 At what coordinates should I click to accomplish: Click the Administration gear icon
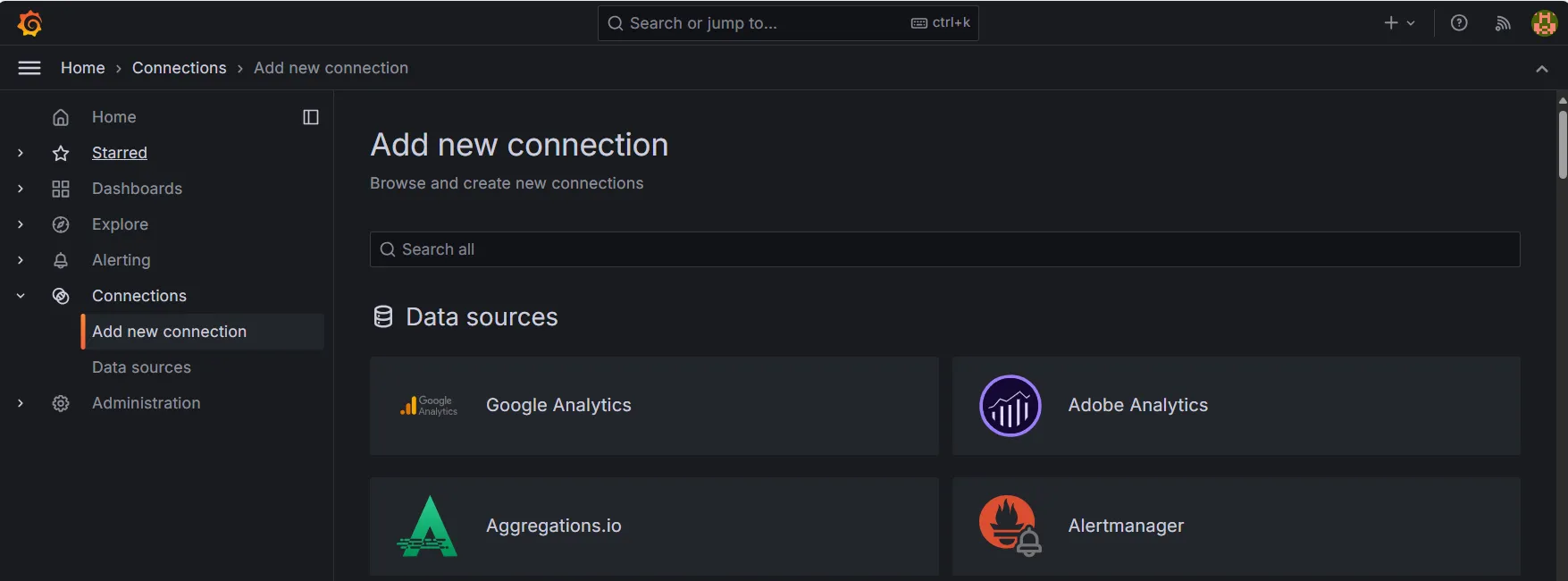click(61, 403)
